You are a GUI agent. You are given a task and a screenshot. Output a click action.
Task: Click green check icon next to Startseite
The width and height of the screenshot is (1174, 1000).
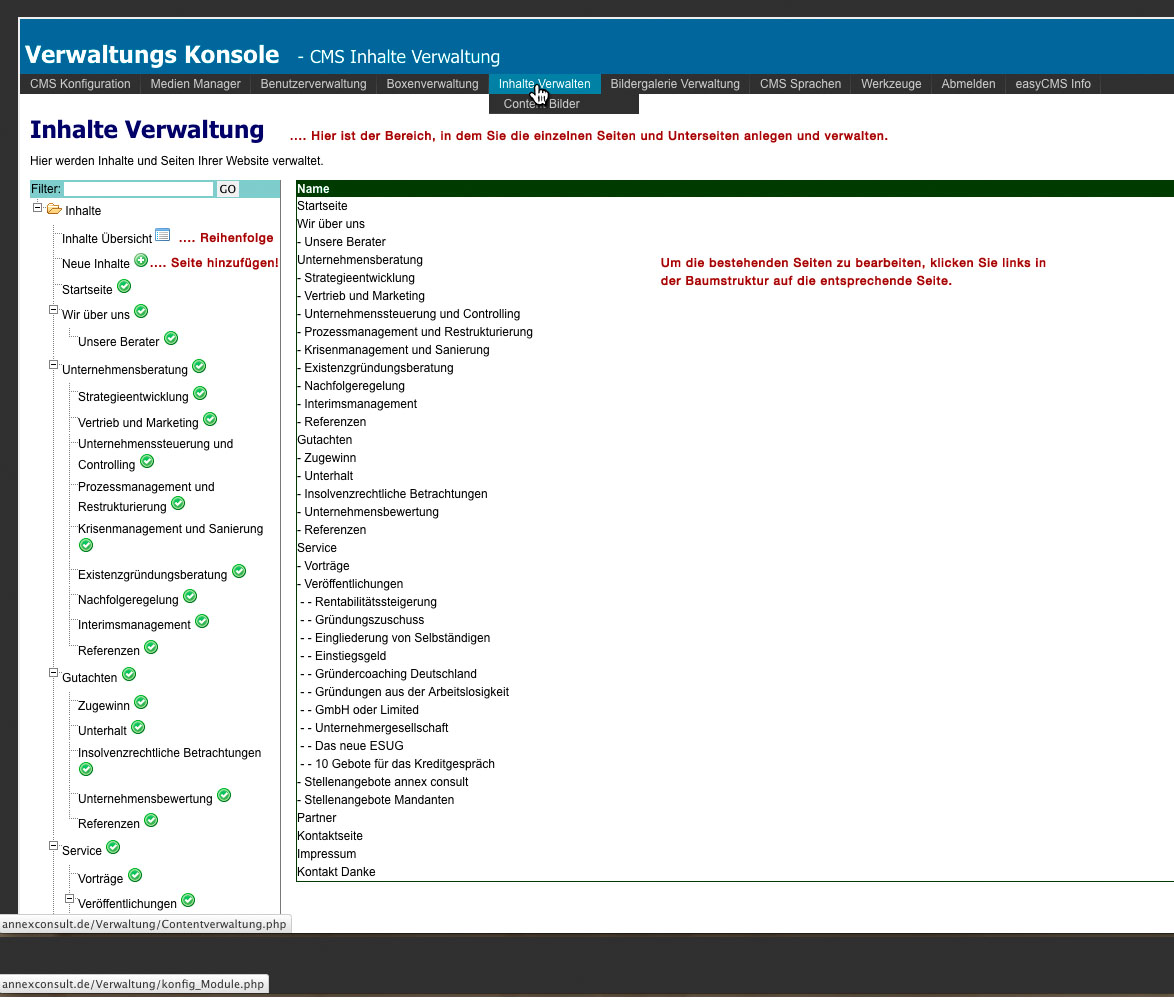tap(124, 286)
